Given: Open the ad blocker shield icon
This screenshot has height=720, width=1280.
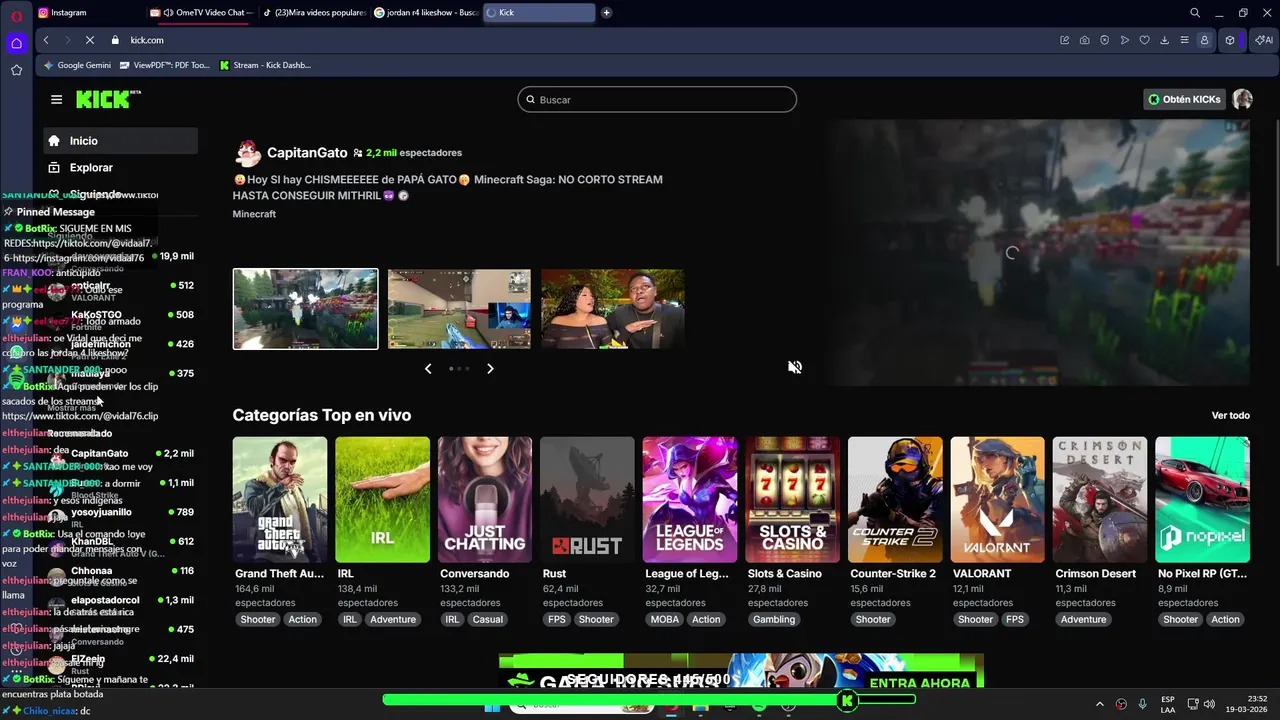Looking at the screenshot, I should 1105,40.
